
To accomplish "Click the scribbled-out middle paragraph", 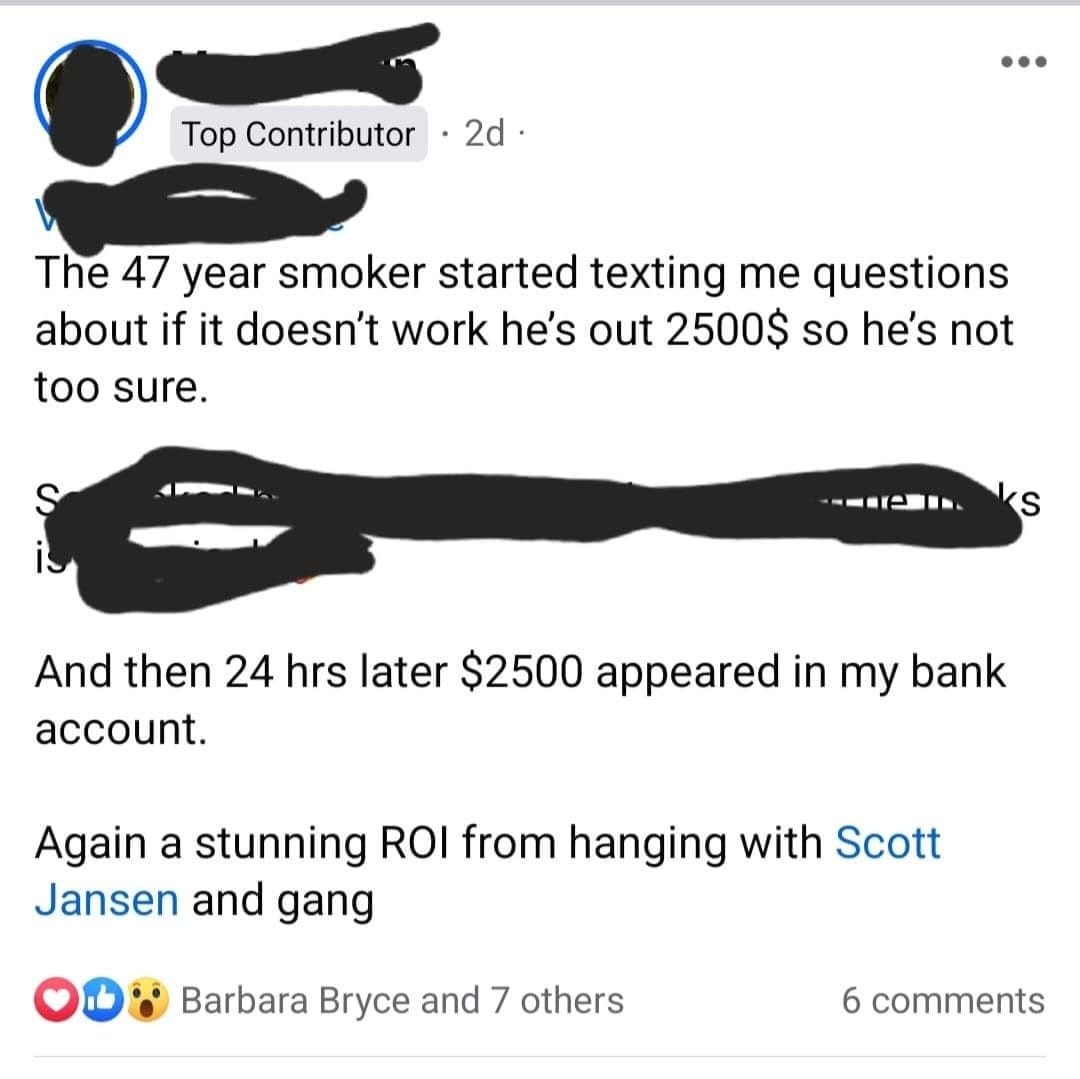I will coord(537,529).
